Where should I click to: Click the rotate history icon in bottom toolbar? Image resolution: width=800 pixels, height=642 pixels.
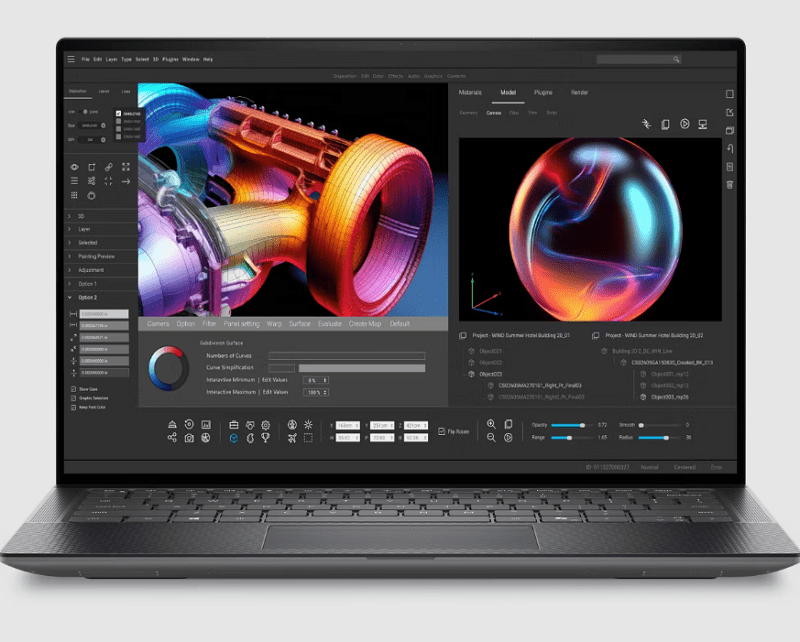coord(189,424)
